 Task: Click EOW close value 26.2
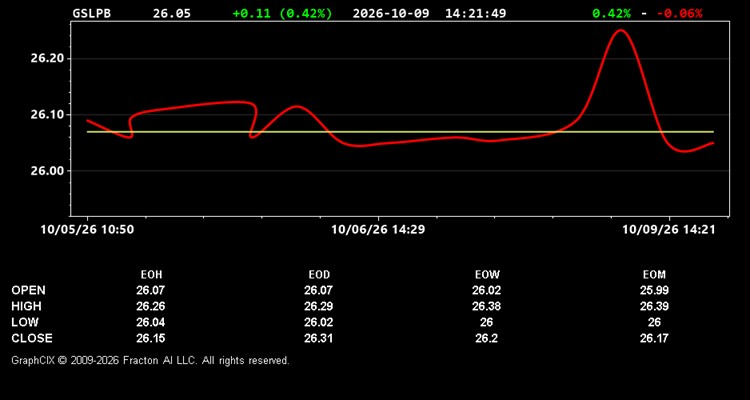[486, 338]
